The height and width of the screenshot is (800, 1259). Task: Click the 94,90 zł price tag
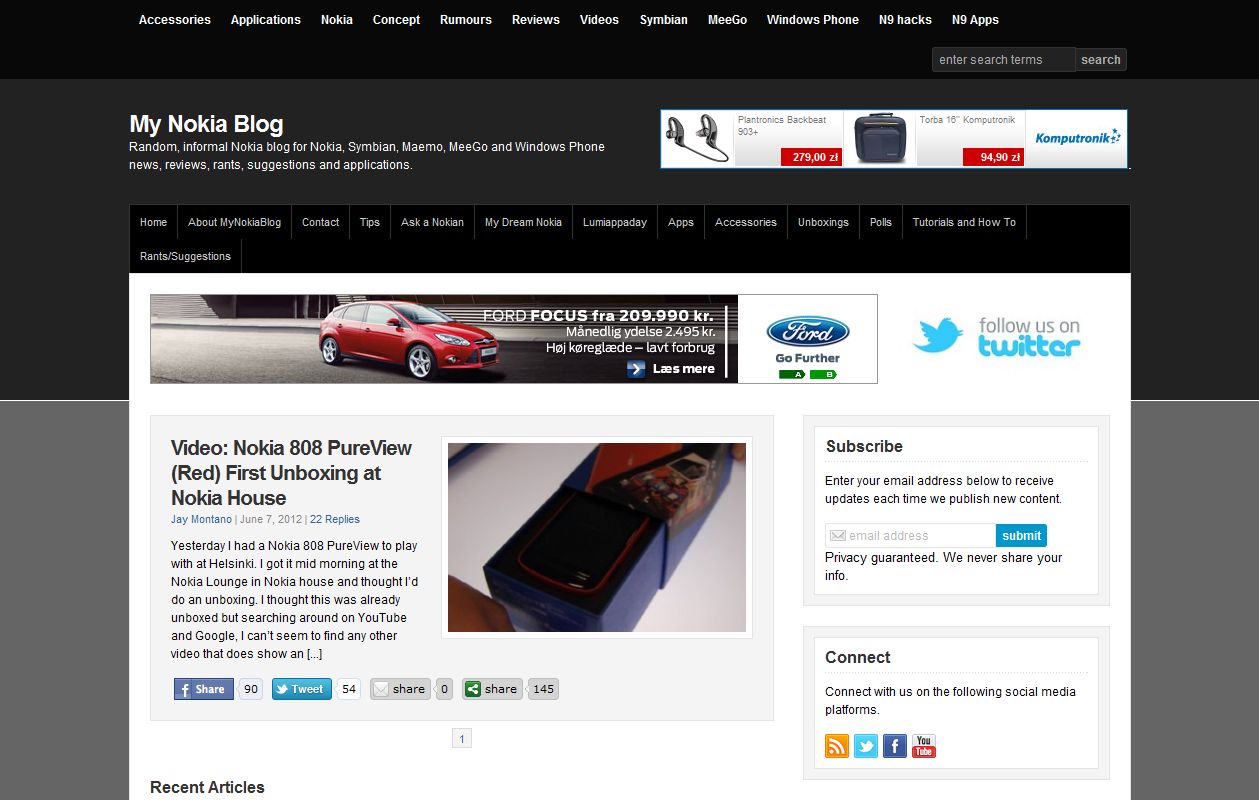(x=993, y=157)
